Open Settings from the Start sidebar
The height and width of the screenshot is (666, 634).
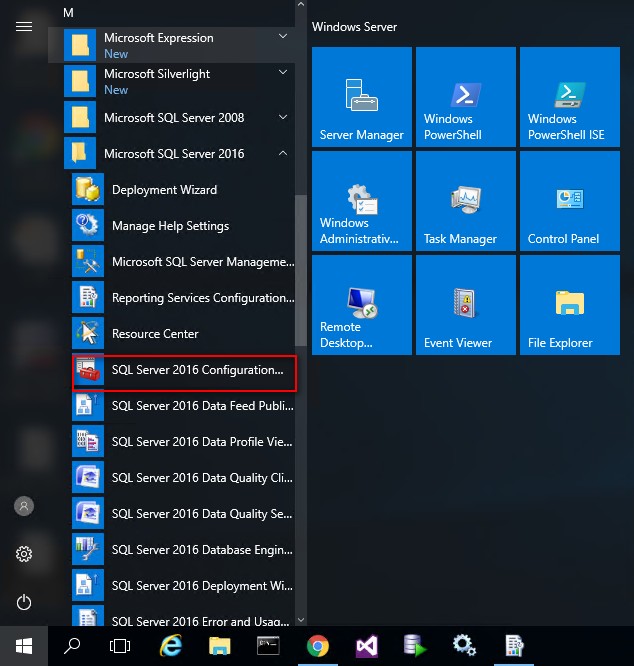click(24, 554)
